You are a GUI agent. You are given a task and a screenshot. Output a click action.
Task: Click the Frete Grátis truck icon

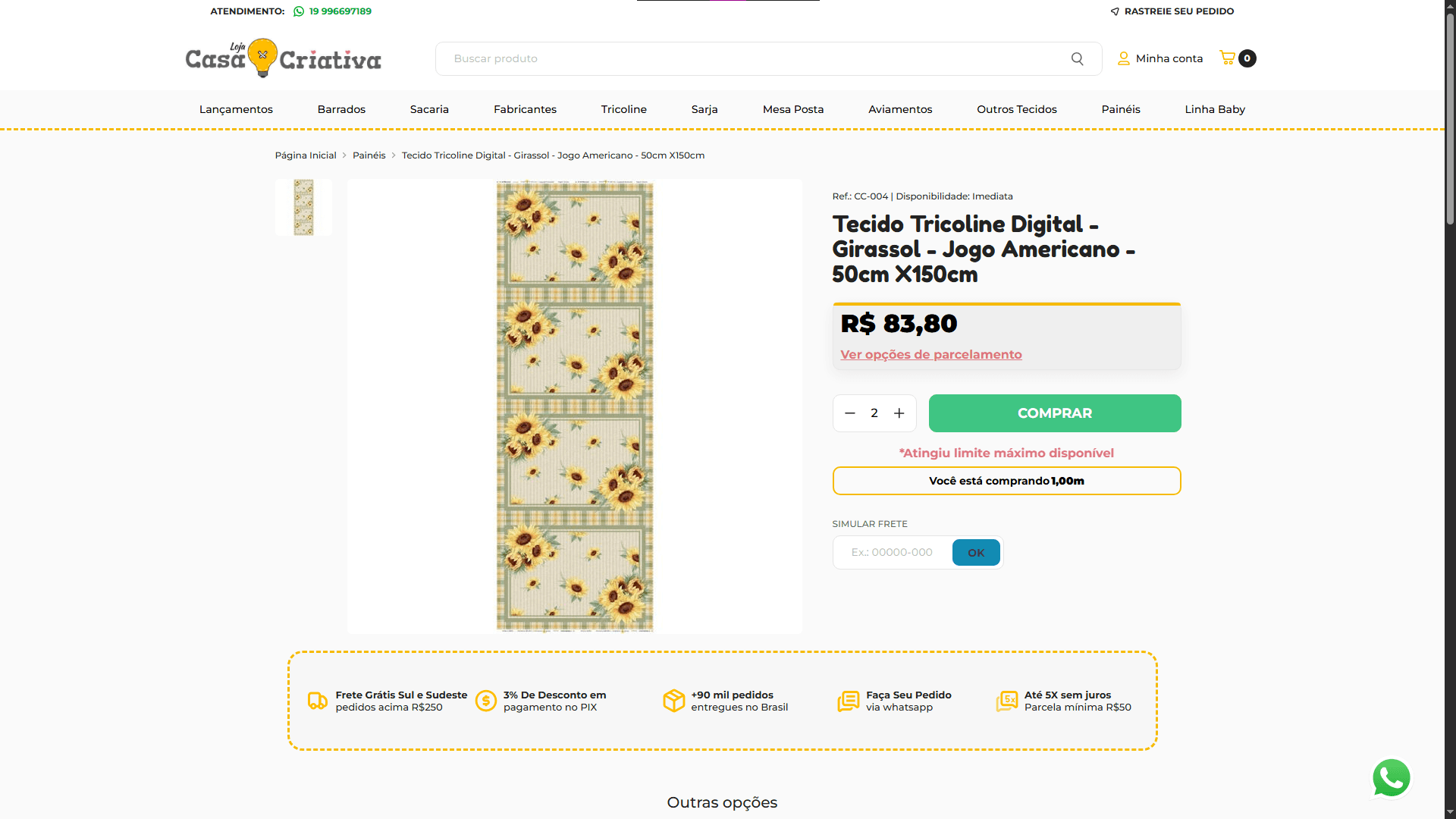317,701
